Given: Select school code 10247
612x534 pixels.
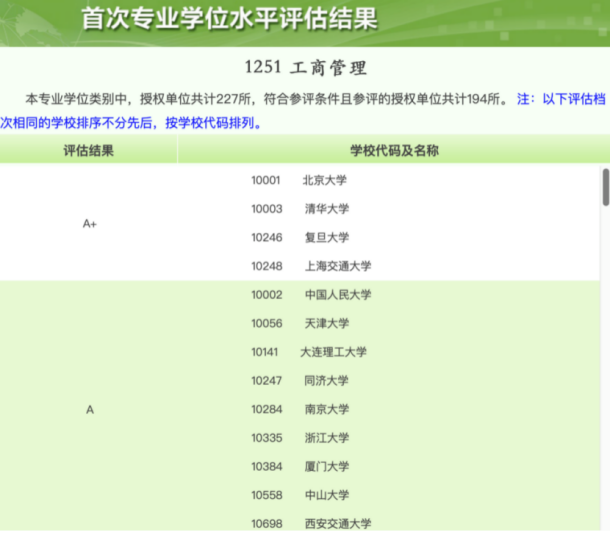Looking at the screenshot, I should [x=267, y=381].
